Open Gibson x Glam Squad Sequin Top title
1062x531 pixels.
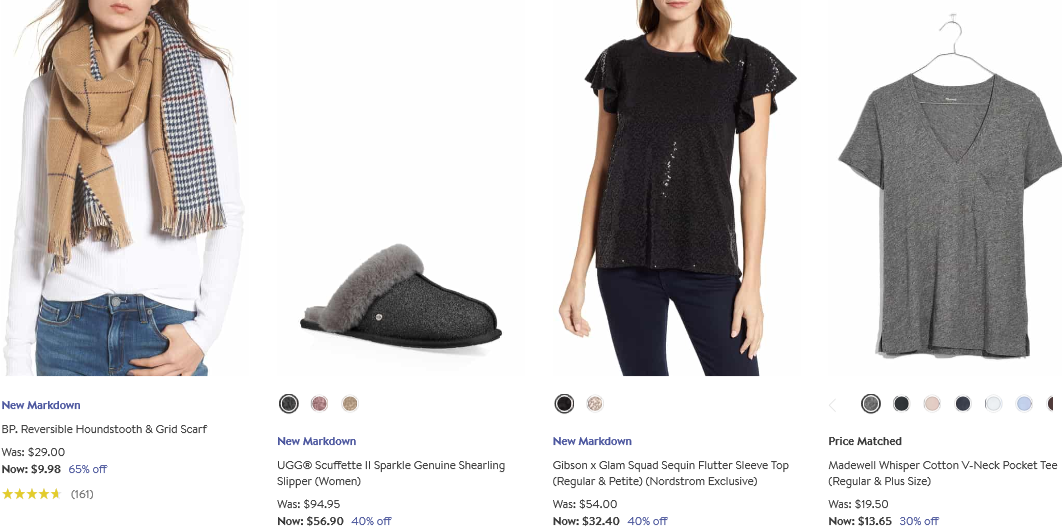tap(671, 473)
